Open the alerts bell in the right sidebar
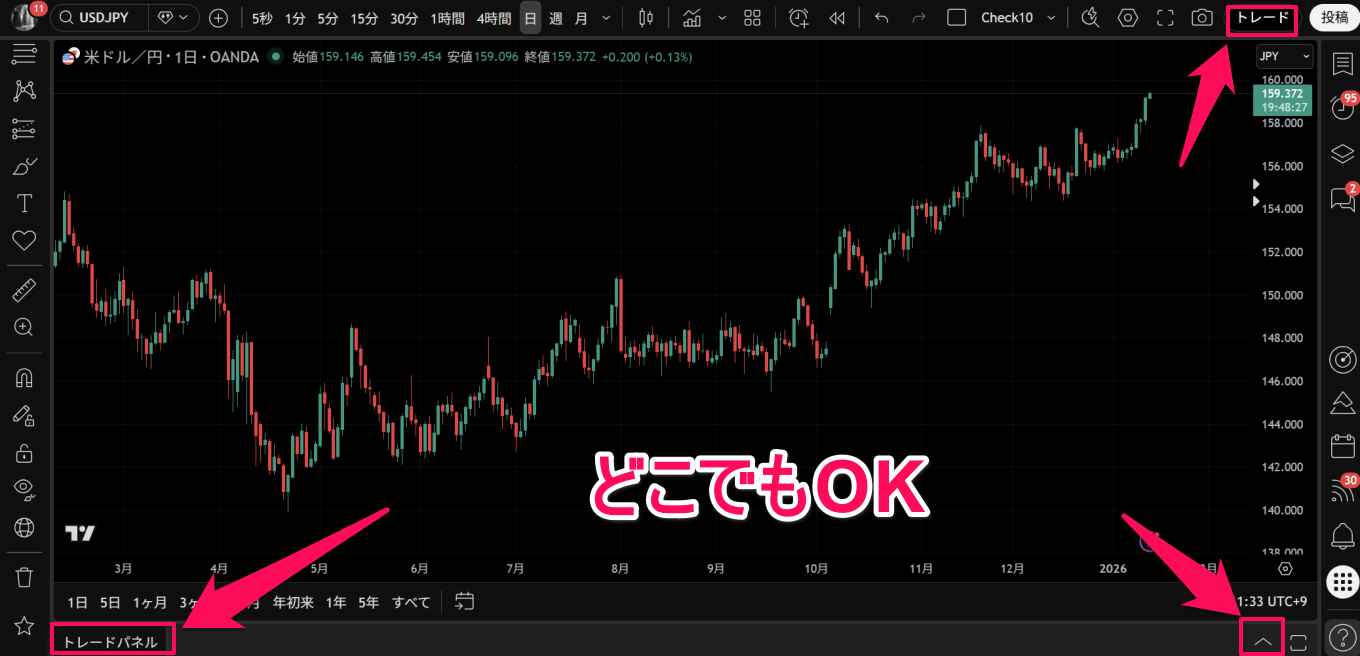This screenshot has width=1360, height=656. 1342,536
